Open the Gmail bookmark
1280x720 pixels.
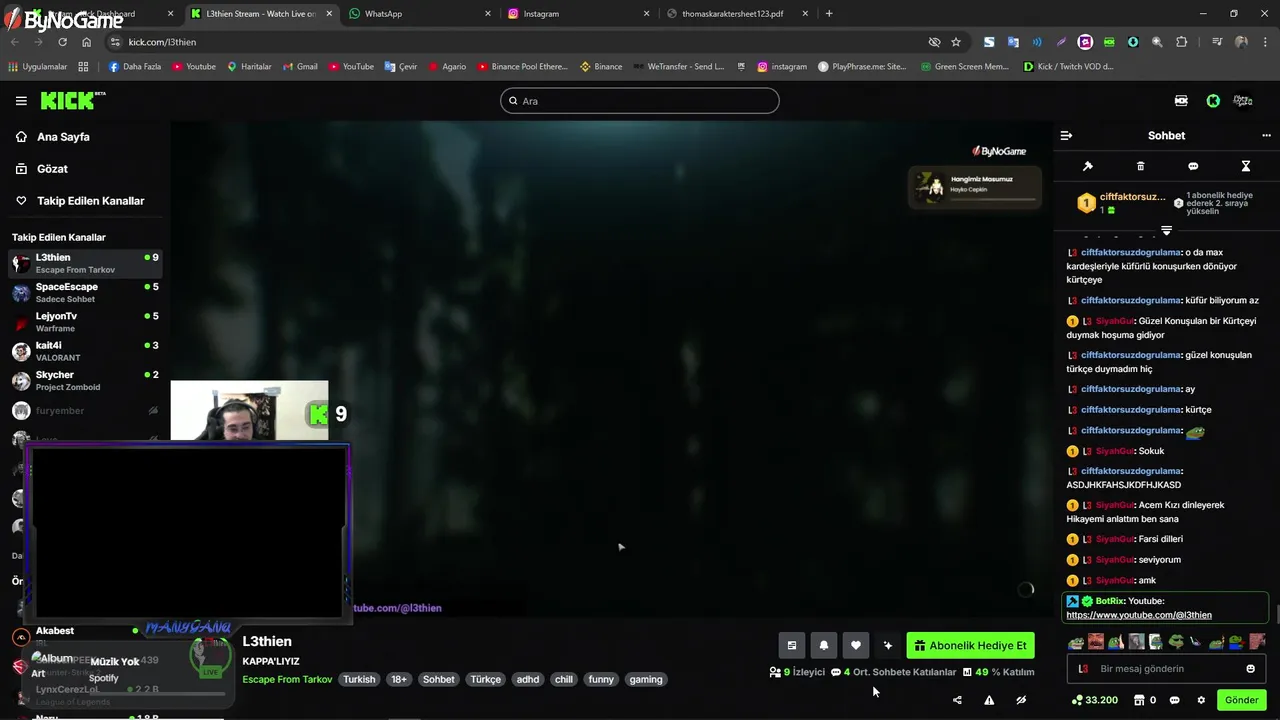click(300, 67)
